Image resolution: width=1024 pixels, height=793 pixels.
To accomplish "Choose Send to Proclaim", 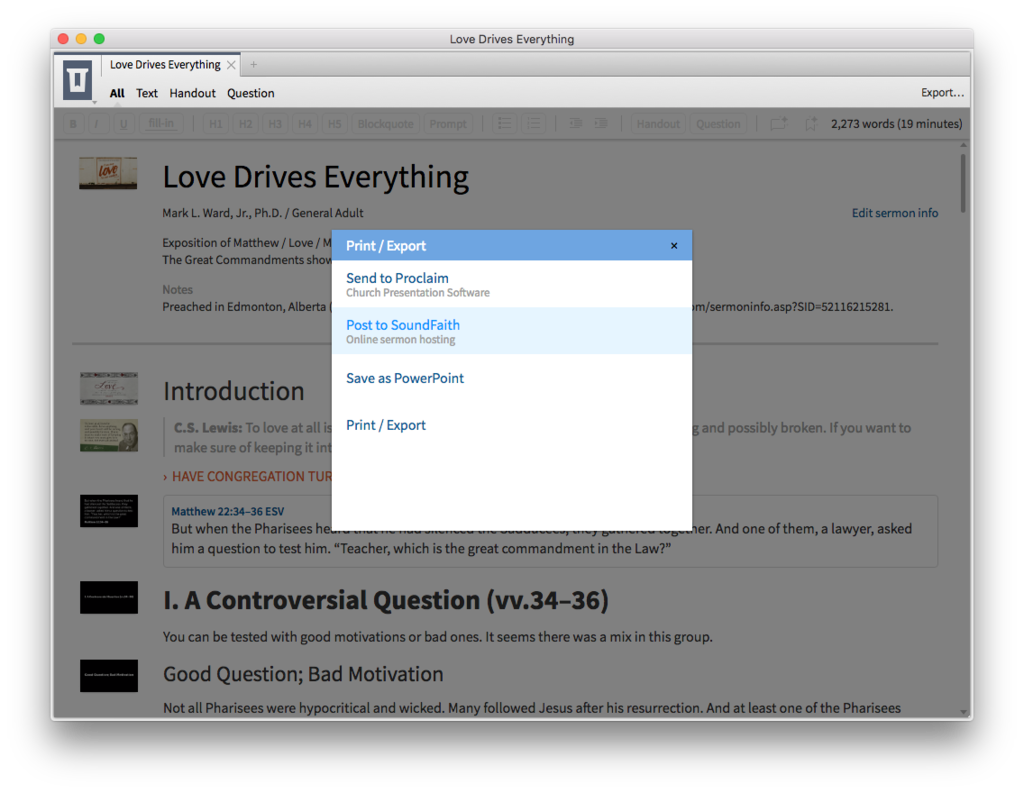I will (x=512, y=284).
